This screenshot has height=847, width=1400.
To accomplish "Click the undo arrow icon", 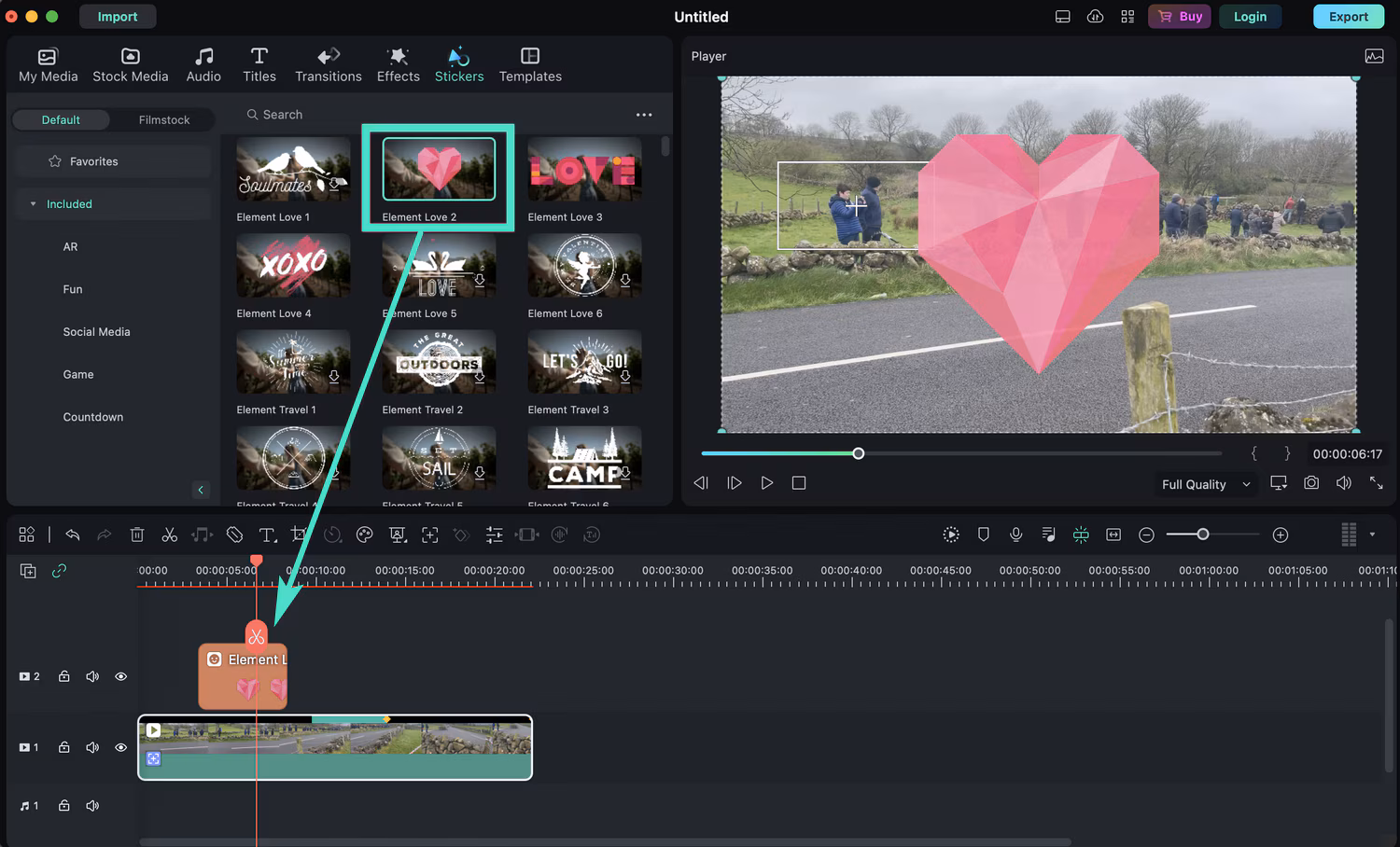I will click(73, 535).
